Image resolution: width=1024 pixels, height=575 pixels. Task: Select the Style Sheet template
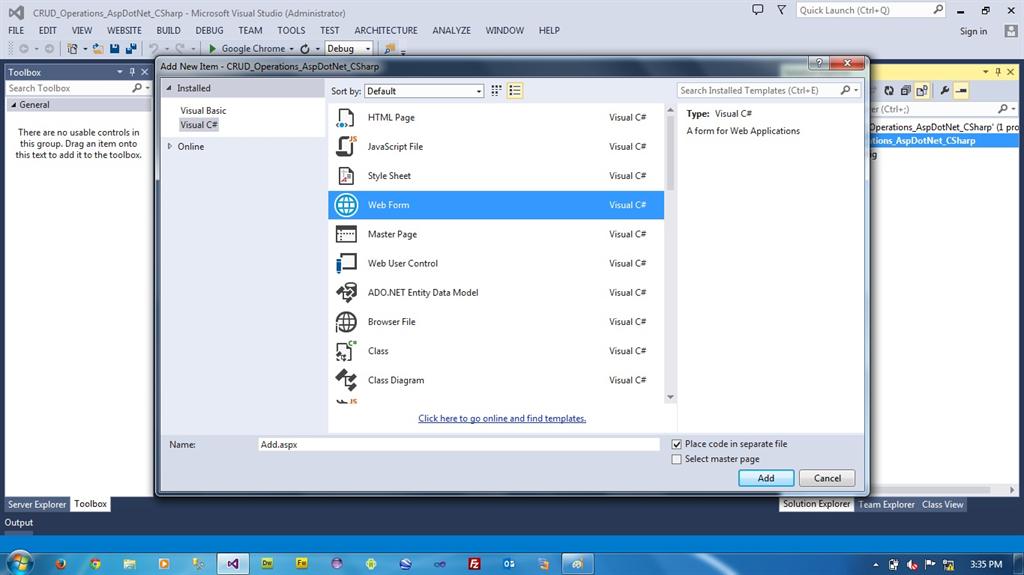496,176
